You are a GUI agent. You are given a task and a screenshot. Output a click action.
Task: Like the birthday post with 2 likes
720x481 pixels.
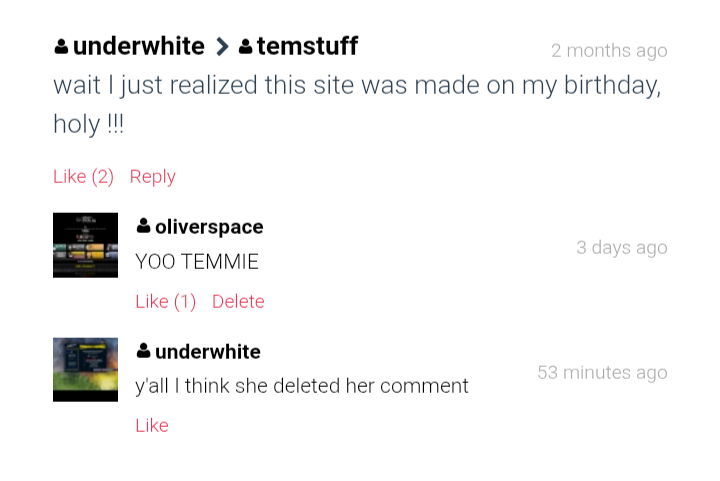tap(83, 177)
